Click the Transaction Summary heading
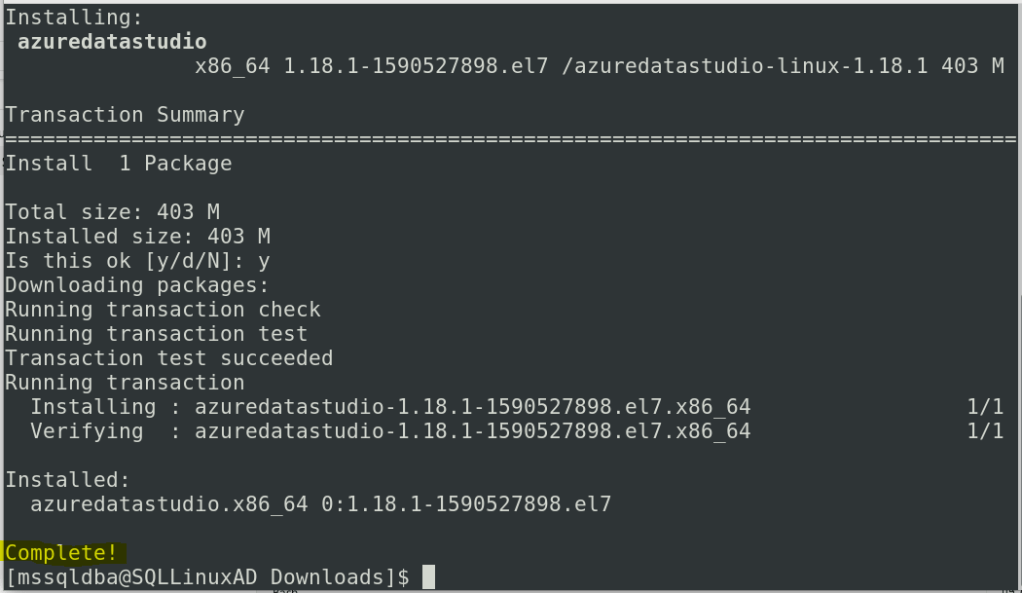The width and height of the screenshot is (1022, 593). [124, 115]
